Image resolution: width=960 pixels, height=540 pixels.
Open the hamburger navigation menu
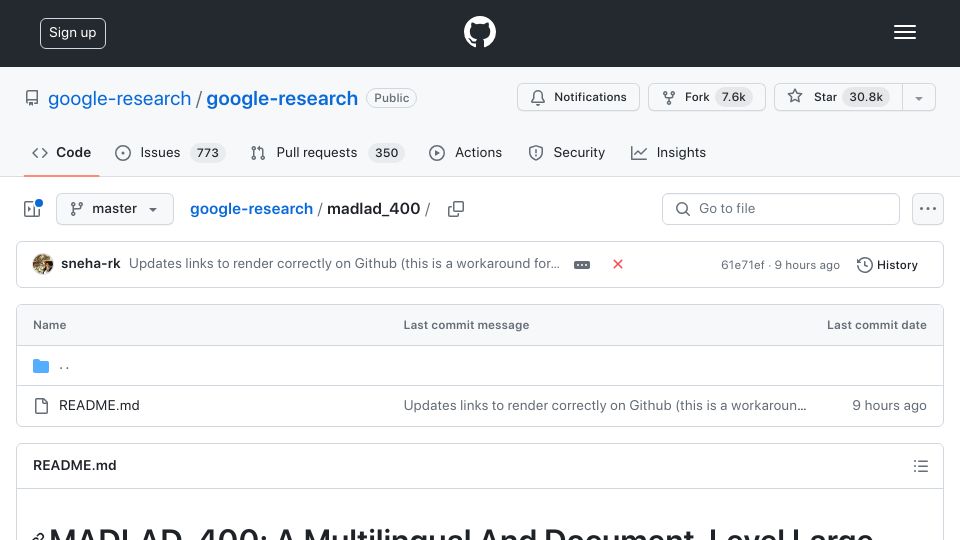click(904, 32)
